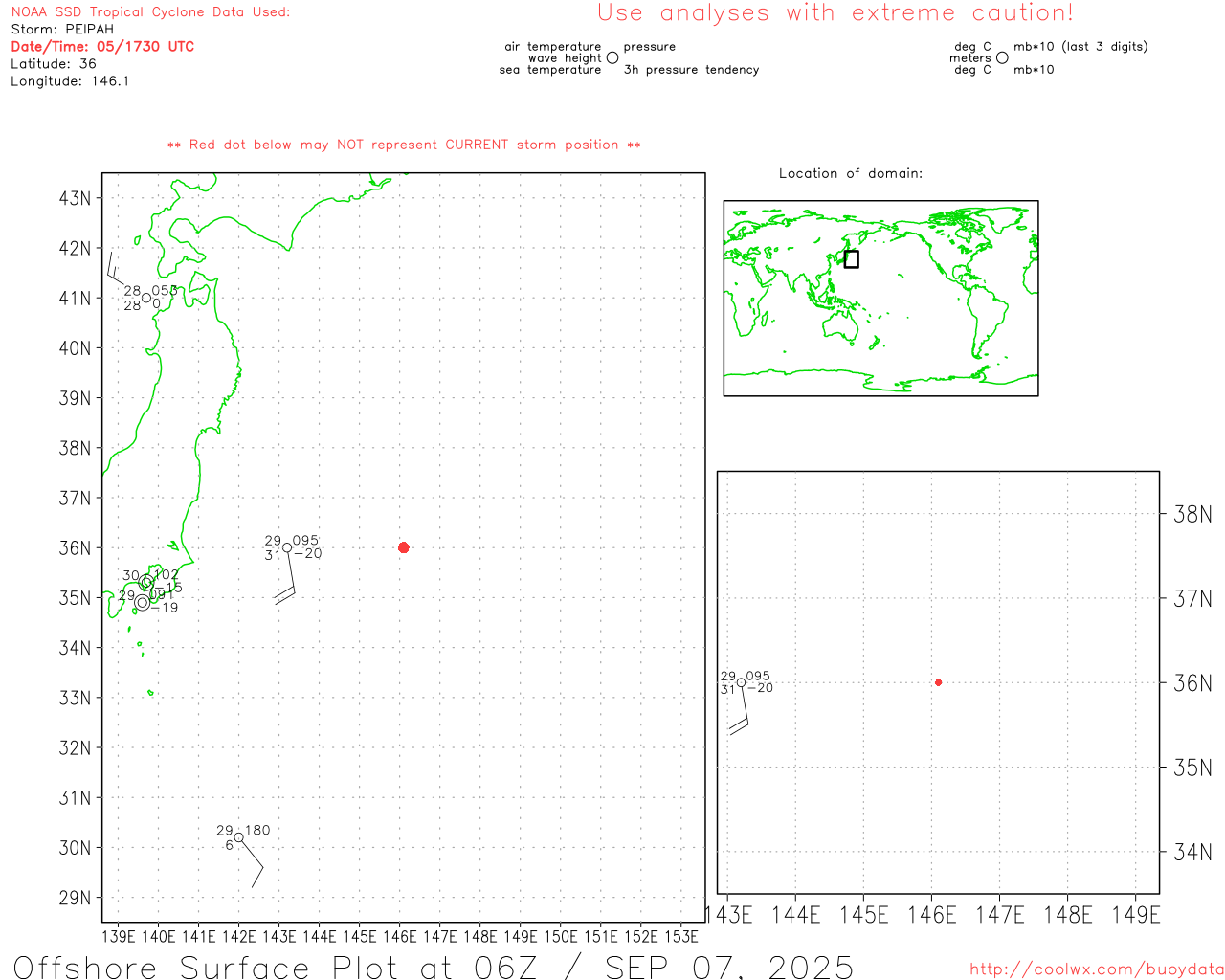1225x980 pixels.
Task: Click the 38N label on the inset map
Action: (x=1192, y=515)
